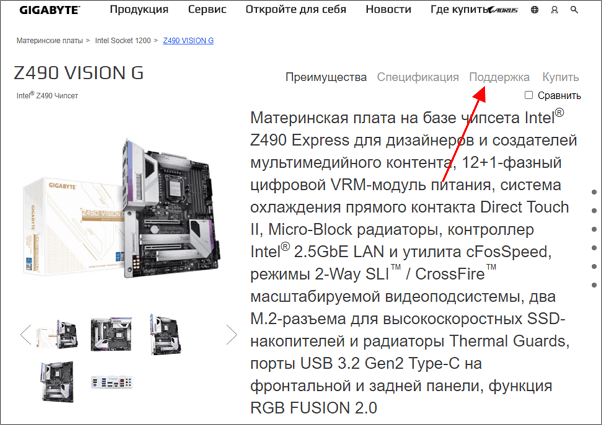The width and height of the screenshot is (602, 425).
Task: Jump to second section navigation dot
Action: pos(594,210)
